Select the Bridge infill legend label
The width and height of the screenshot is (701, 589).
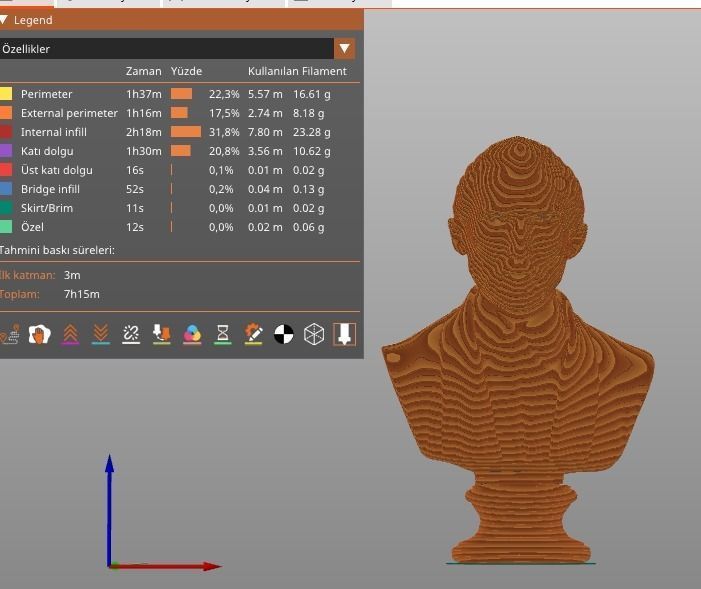click(x=50, y=189)
